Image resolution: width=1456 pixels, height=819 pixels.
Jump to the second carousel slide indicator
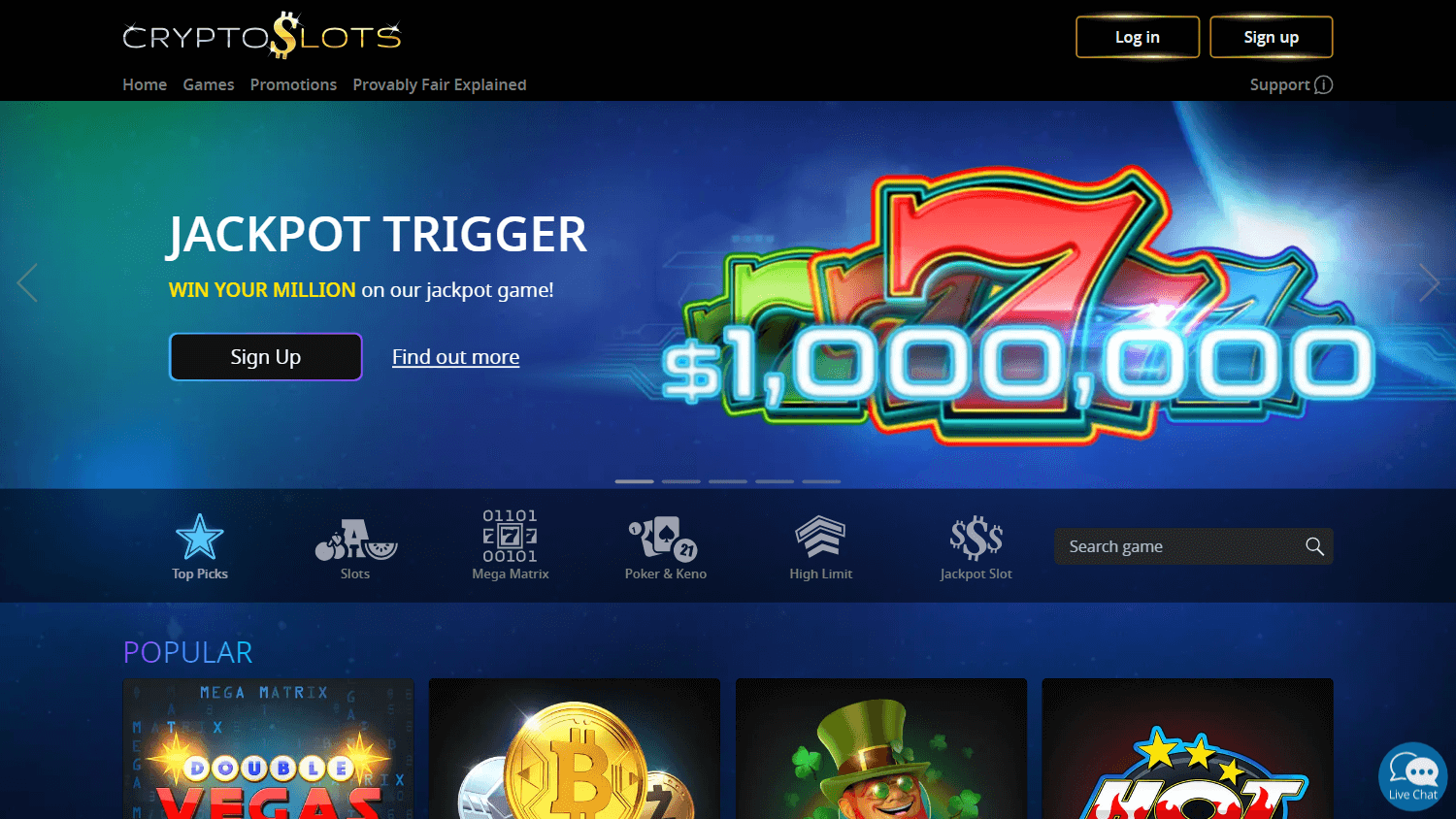click(681, 481)
